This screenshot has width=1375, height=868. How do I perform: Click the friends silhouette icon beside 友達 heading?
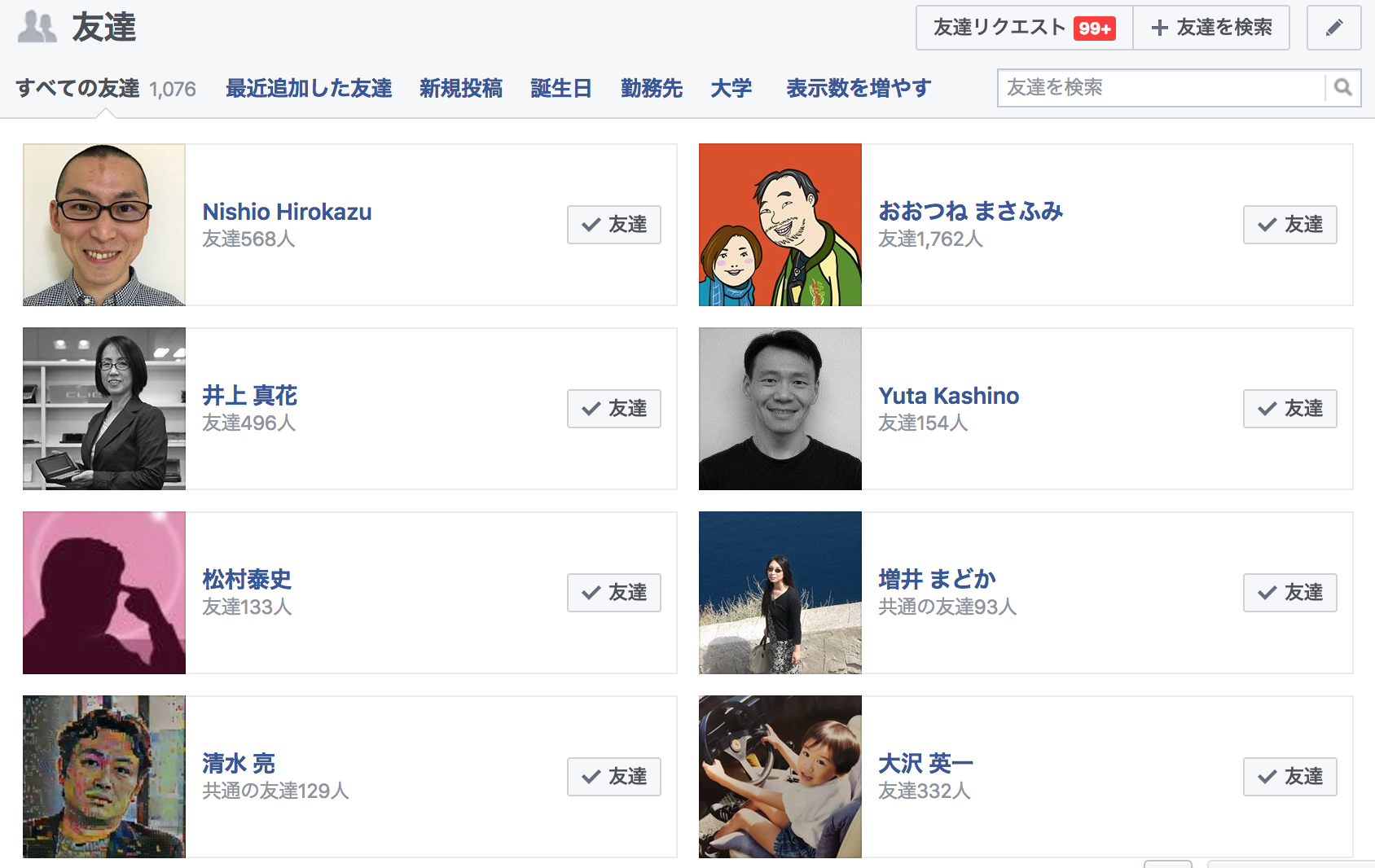(x=37, y=27)
